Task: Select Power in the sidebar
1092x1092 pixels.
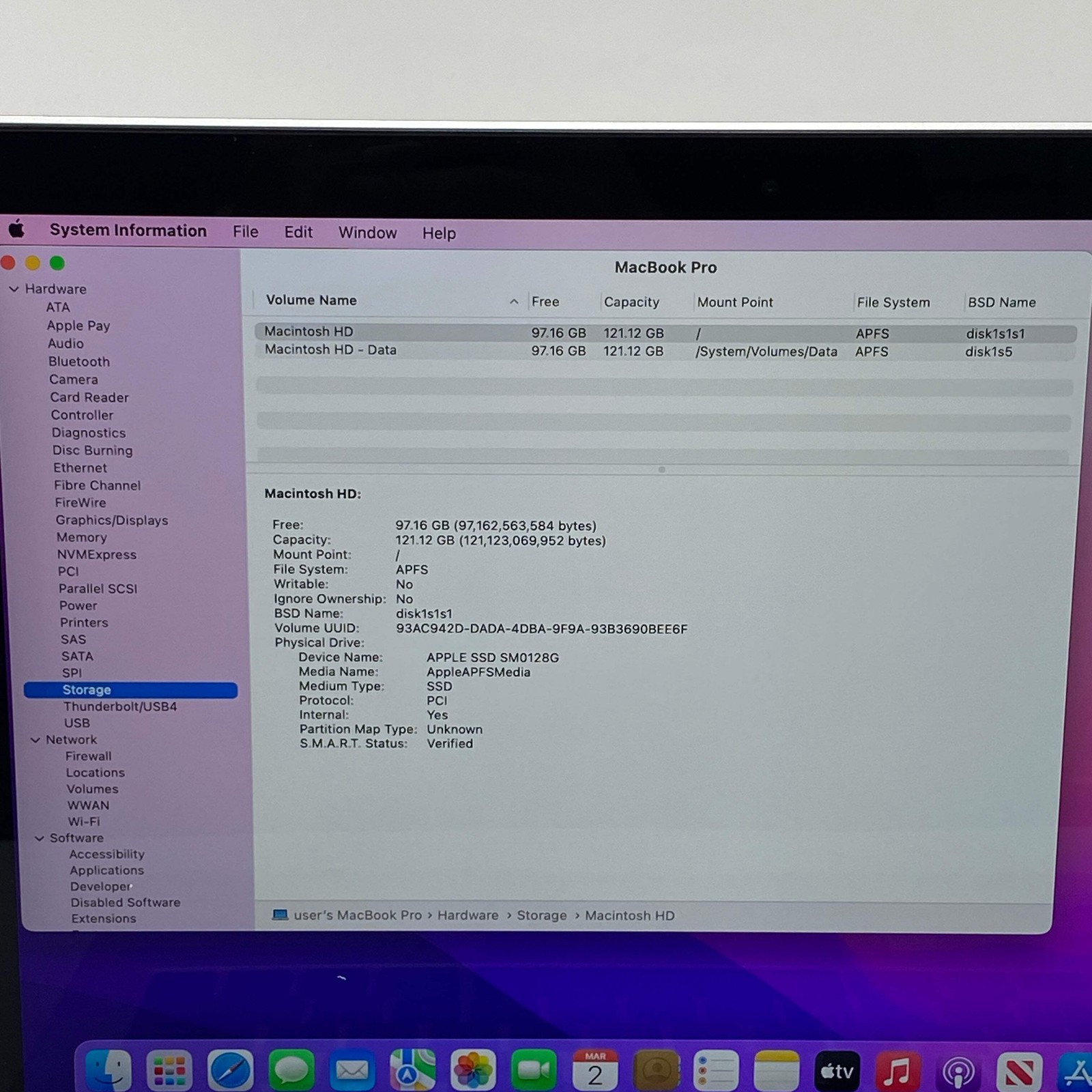Action: tap(78, 605)
